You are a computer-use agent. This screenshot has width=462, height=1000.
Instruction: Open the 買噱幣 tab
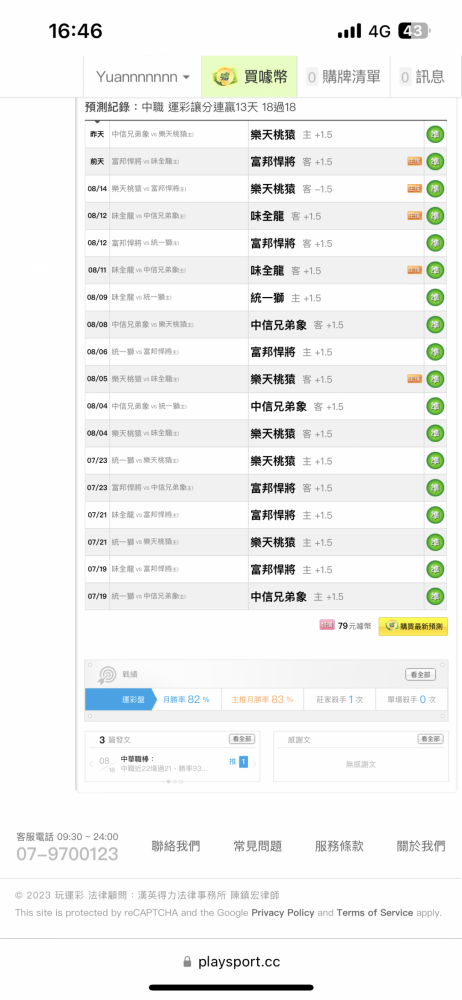coord(250,77)
